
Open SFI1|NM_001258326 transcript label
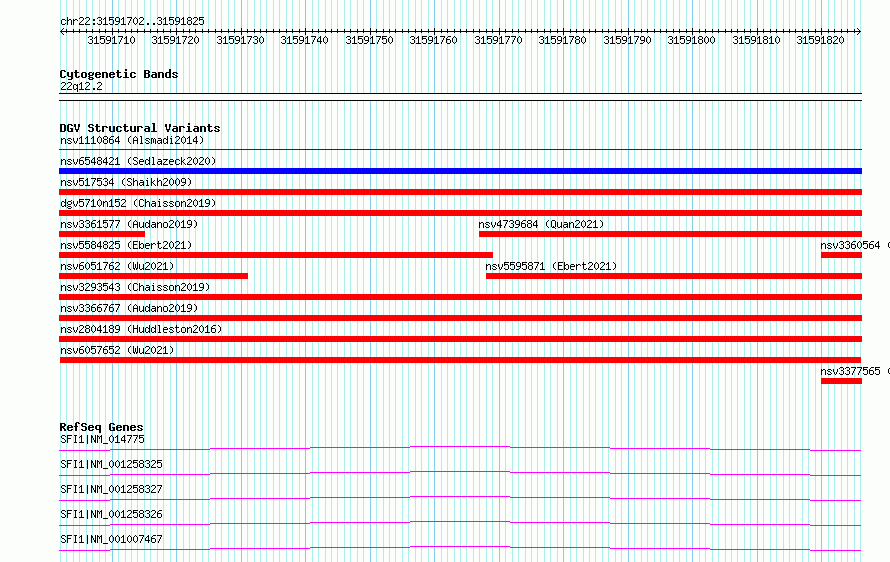111,514
